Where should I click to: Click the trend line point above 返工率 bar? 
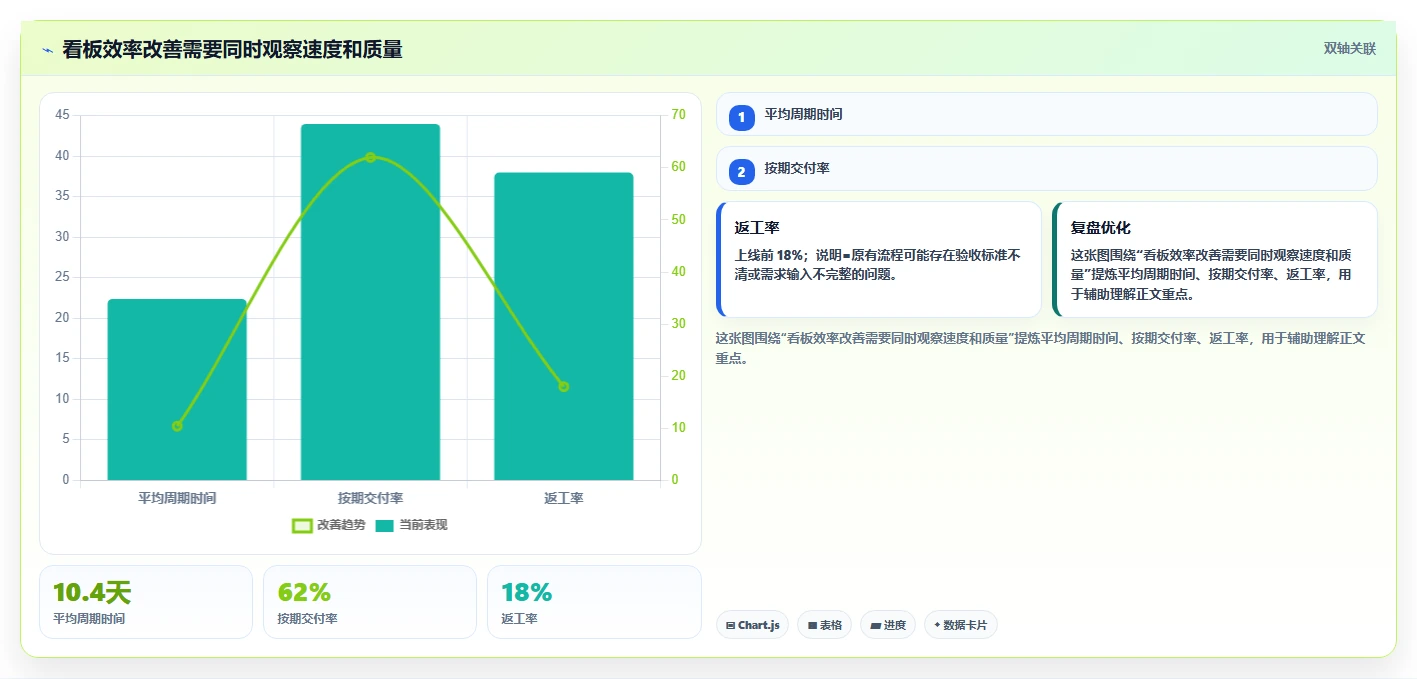click(563, 386)
